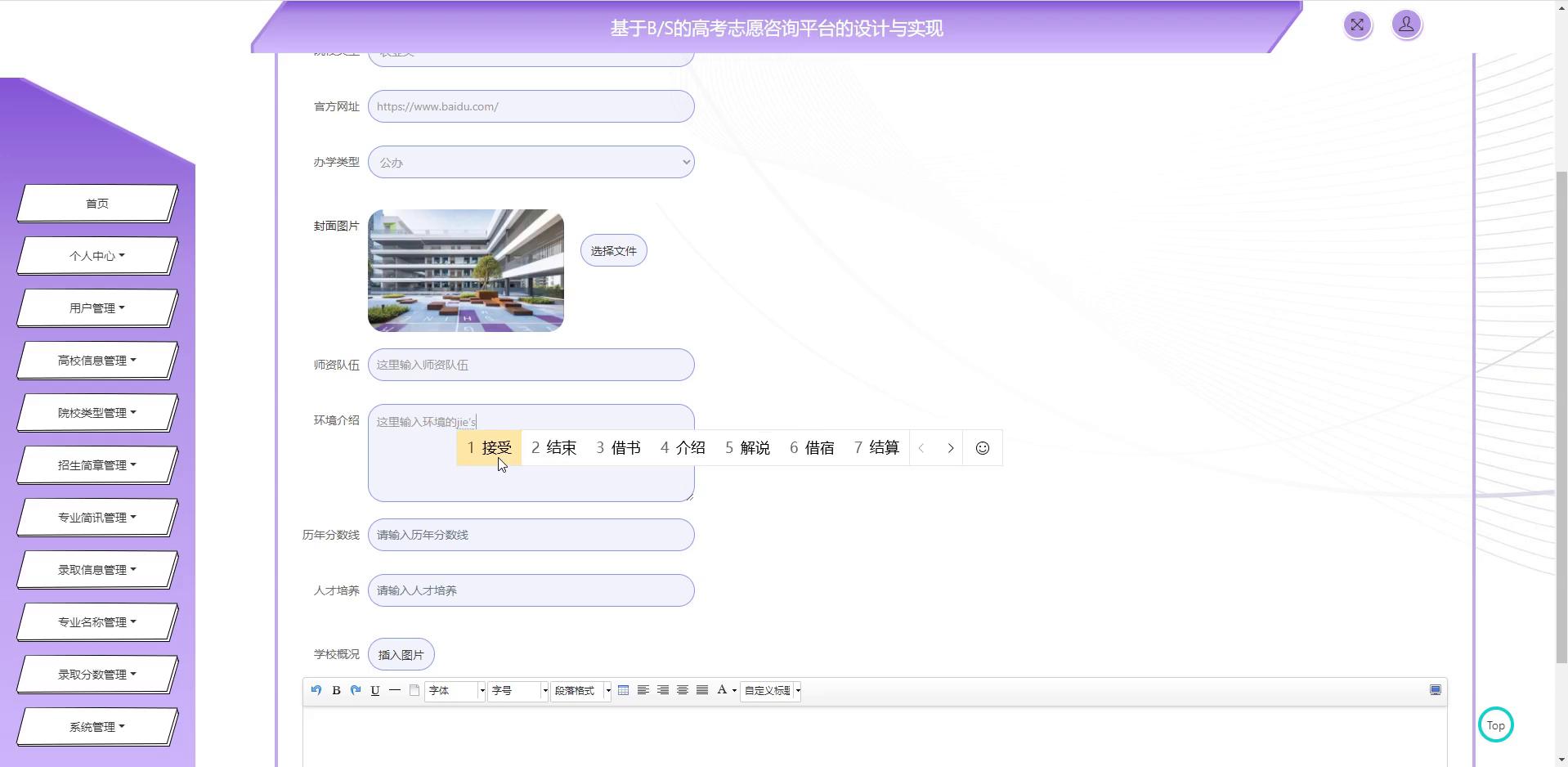Select IME candidate 6 借宿

(x=812, y=448)
